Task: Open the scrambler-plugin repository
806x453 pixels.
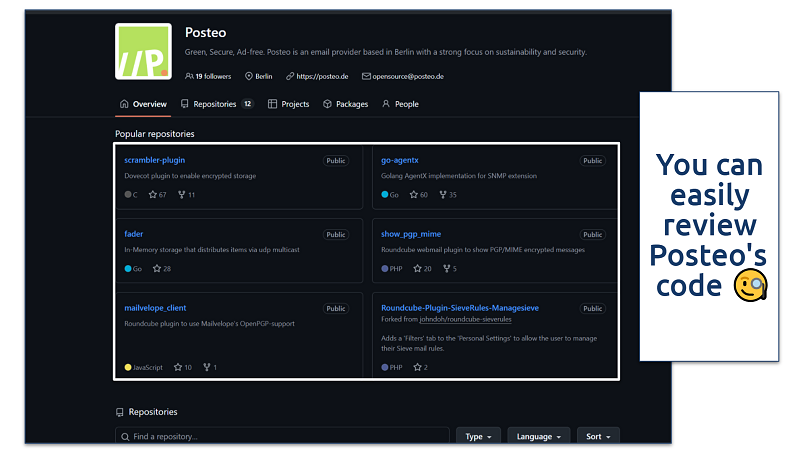Action: point(155,160)
